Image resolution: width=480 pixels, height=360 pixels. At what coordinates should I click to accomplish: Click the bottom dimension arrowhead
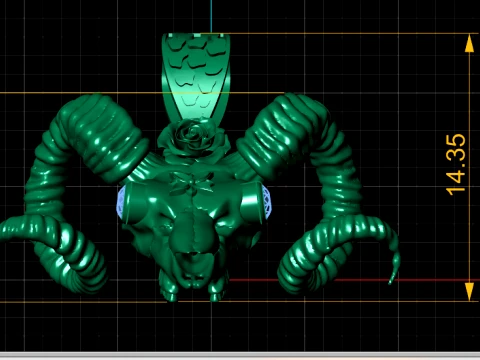pos(469,291)
